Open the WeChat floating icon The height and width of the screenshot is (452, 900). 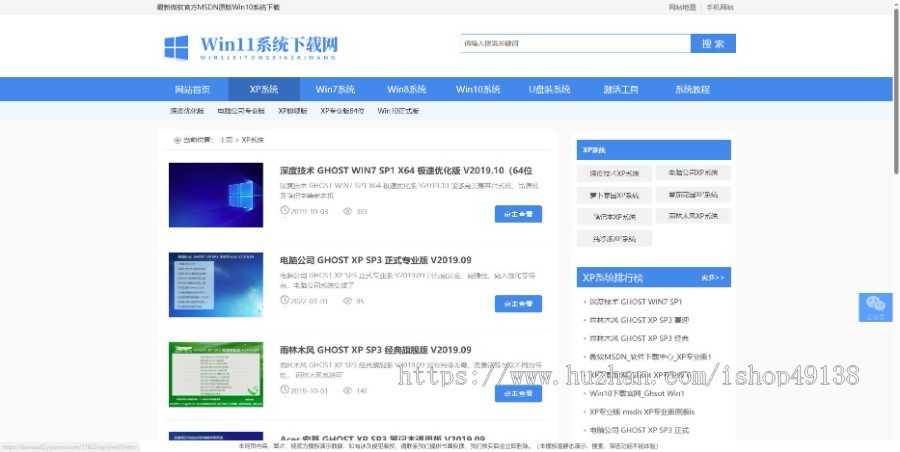click(x=875, y=307)
